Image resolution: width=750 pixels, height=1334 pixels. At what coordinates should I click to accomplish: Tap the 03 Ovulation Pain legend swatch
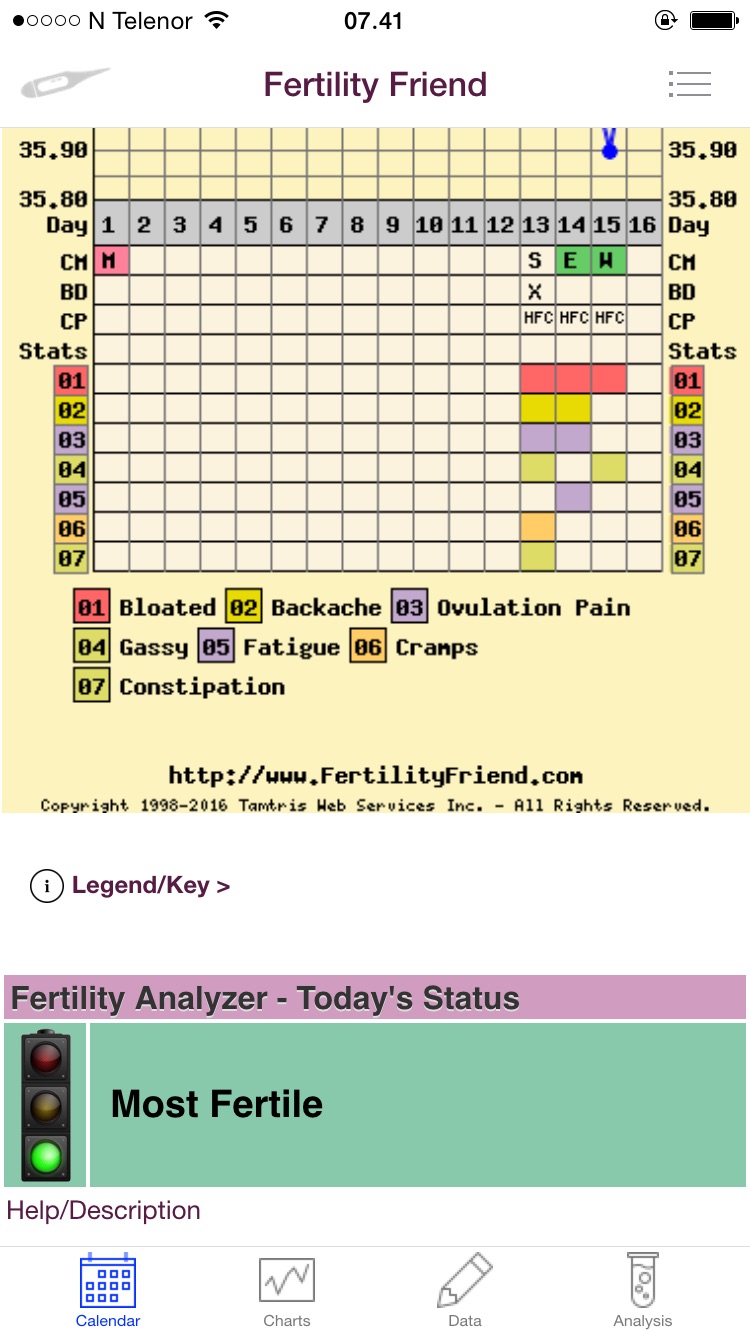pyautogui.click(x=409, y=608)
